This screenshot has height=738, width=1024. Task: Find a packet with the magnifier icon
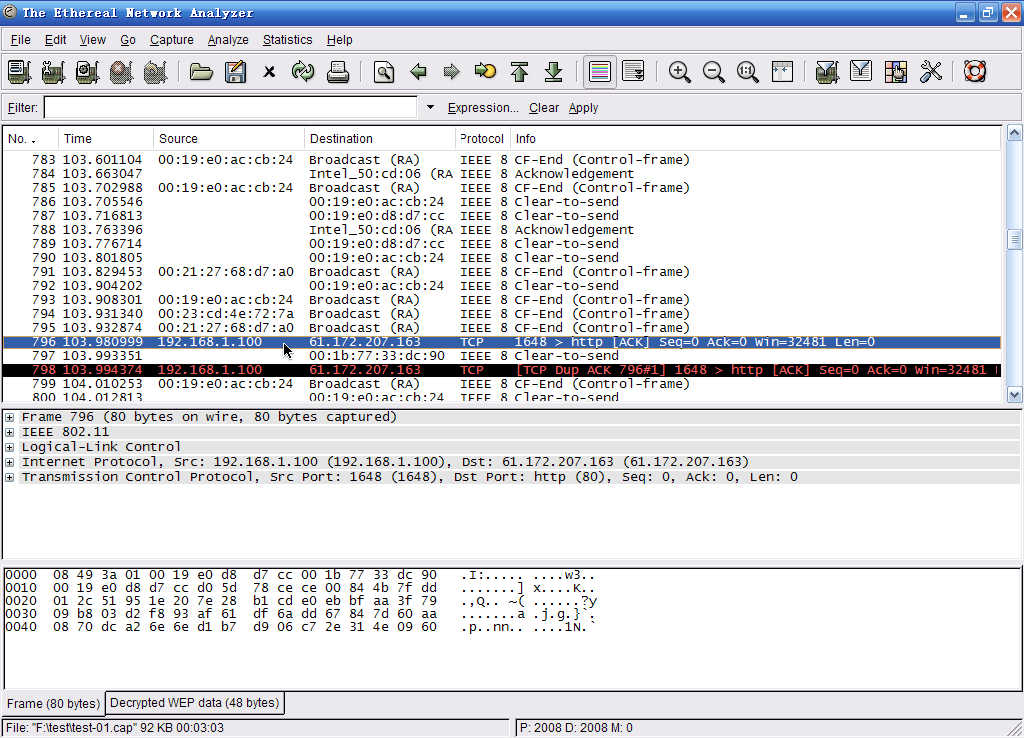pyautogui.click(x=384, y=72)
